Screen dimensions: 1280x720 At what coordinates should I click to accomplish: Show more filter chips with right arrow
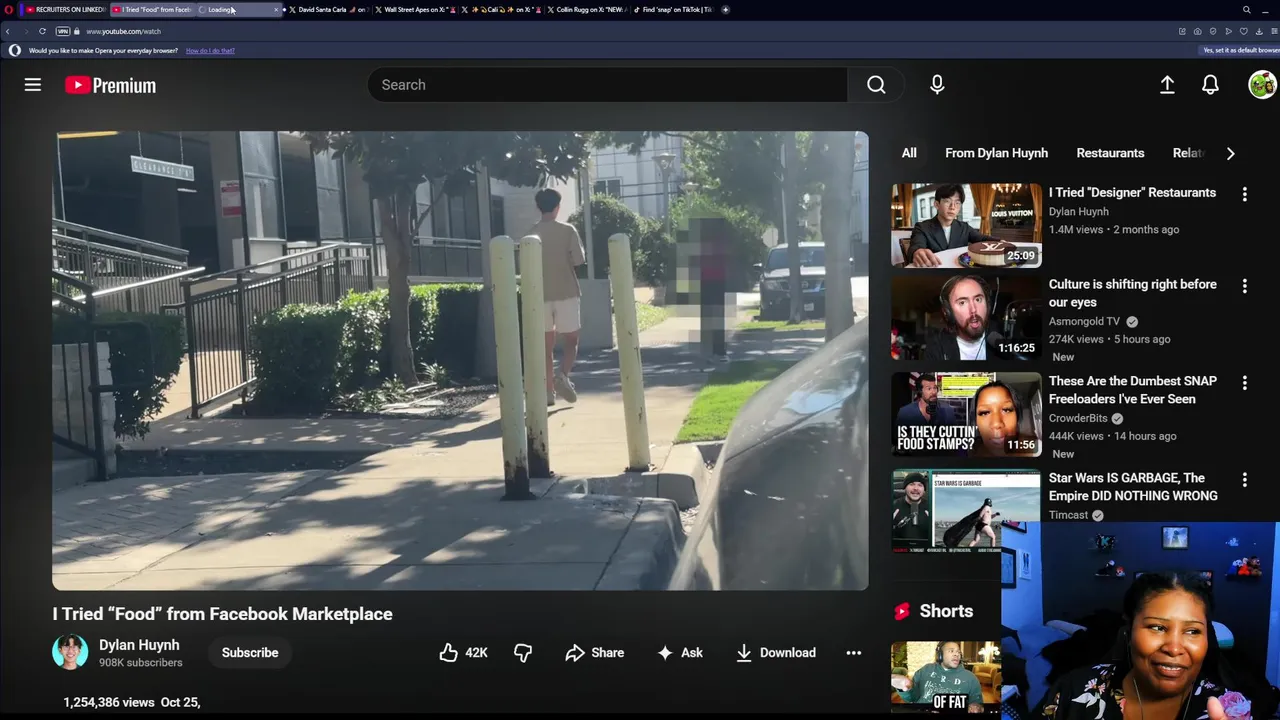point(1230,153)
